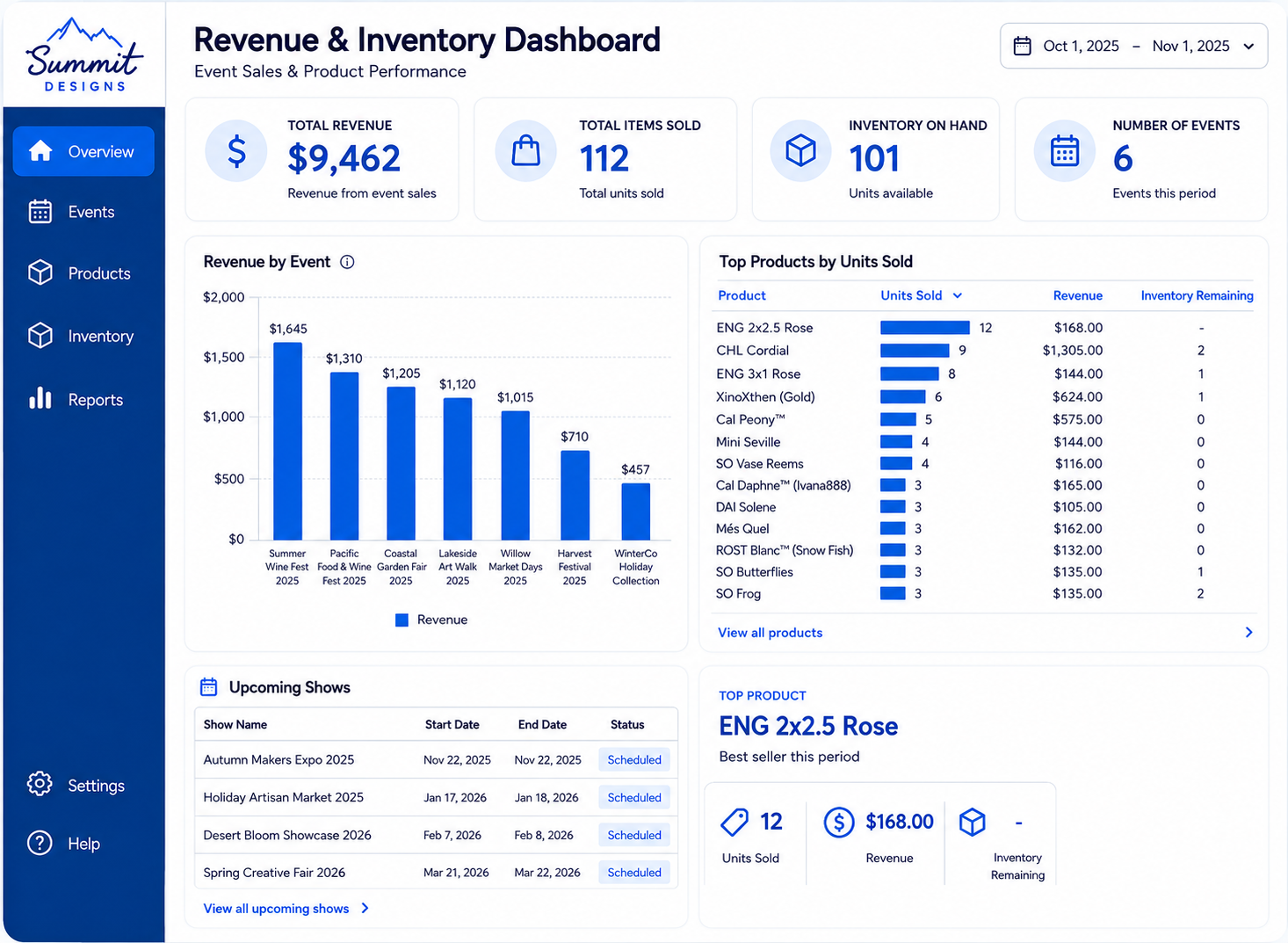Image resolution: width=1288 pixels, height=943 pixels.
Task: Click the Scheduled badge for Spring Creative Fair 2026
Action: tap(634, 873)
